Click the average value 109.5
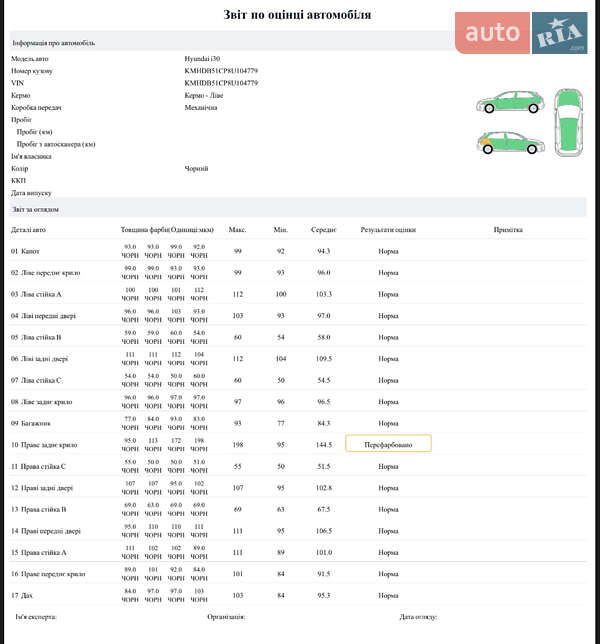This screenshot has height=644, width=600. (x=324, y=359)
